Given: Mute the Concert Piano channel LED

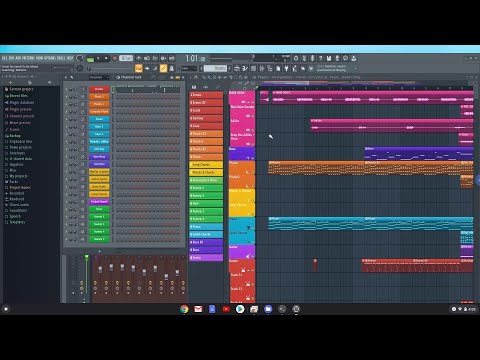Looking at the screenshot, I should point(66,112).
